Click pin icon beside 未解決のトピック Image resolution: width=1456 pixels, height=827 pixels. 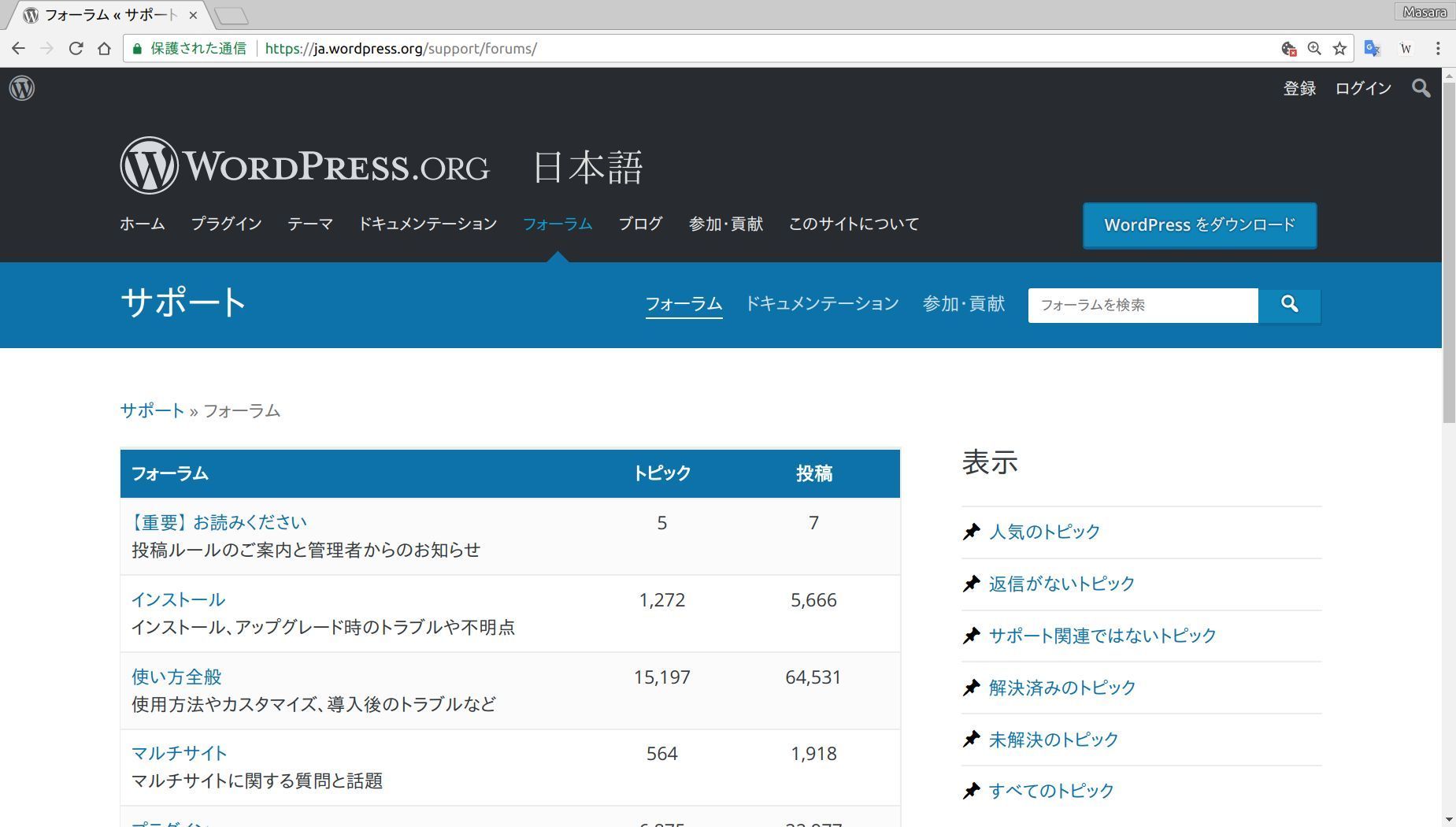(972, 740)
